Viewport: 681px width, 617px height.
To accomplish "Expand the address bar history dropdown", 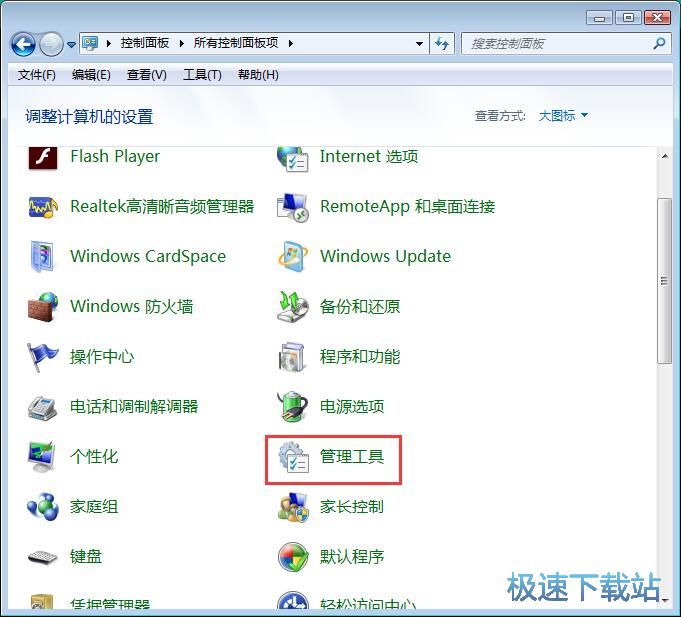I will (x=419, y=43).
